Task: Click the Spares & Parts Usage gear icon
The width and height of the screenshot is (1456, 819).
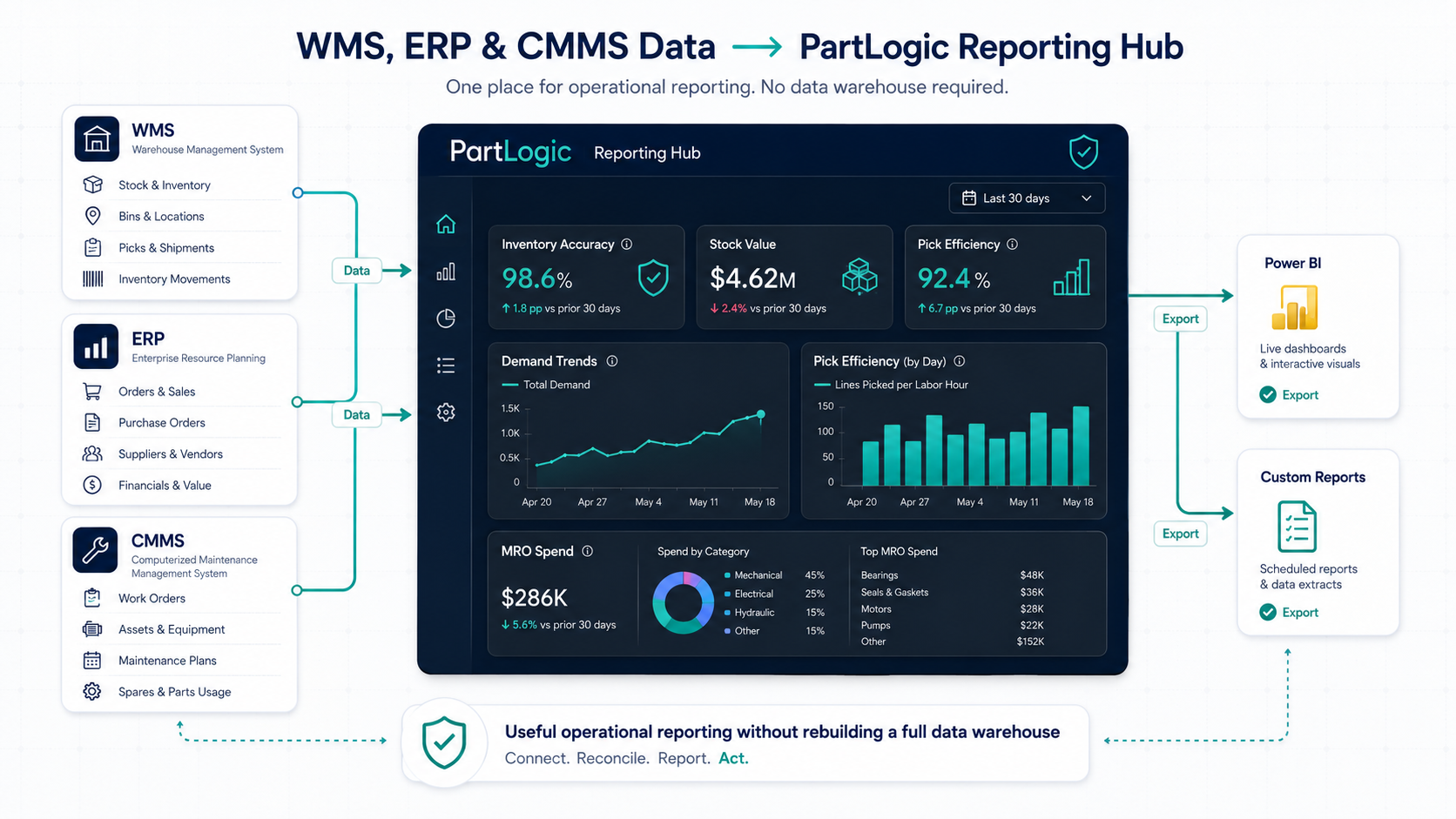Action: point(92,692)
